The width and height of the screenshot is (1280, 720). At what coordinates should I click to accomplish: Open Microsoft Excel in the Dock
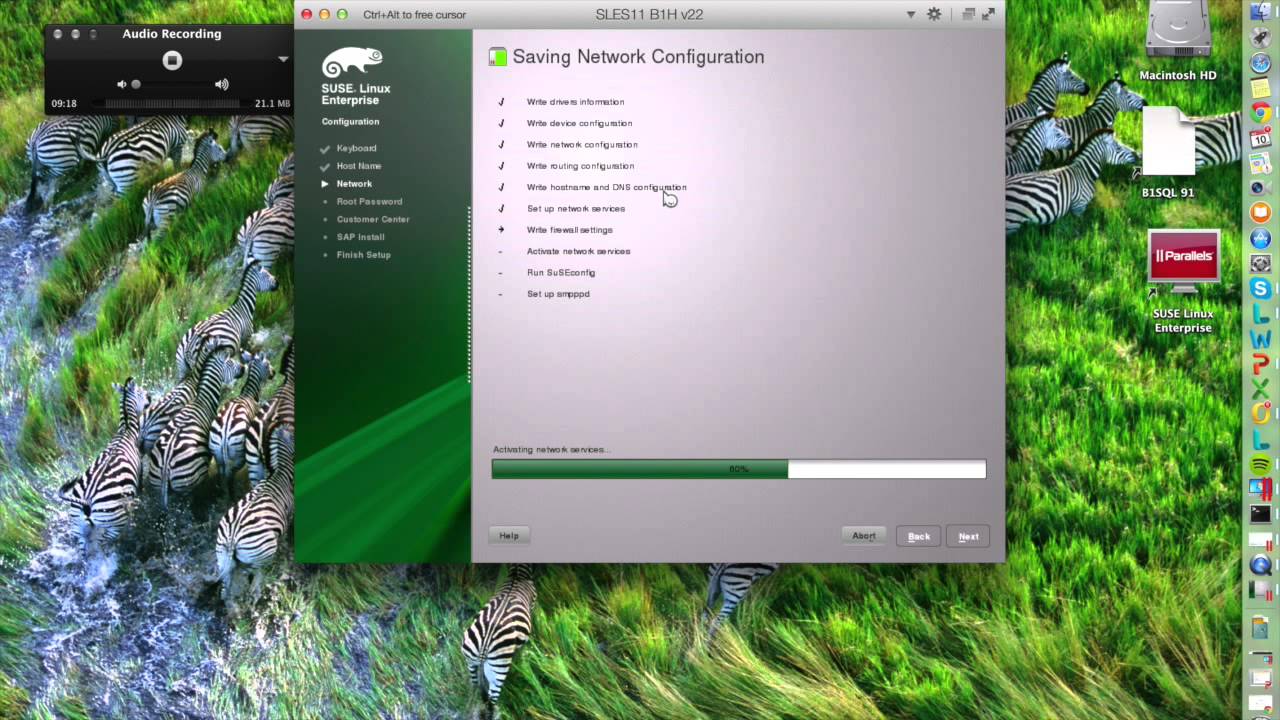(1261, 389)
